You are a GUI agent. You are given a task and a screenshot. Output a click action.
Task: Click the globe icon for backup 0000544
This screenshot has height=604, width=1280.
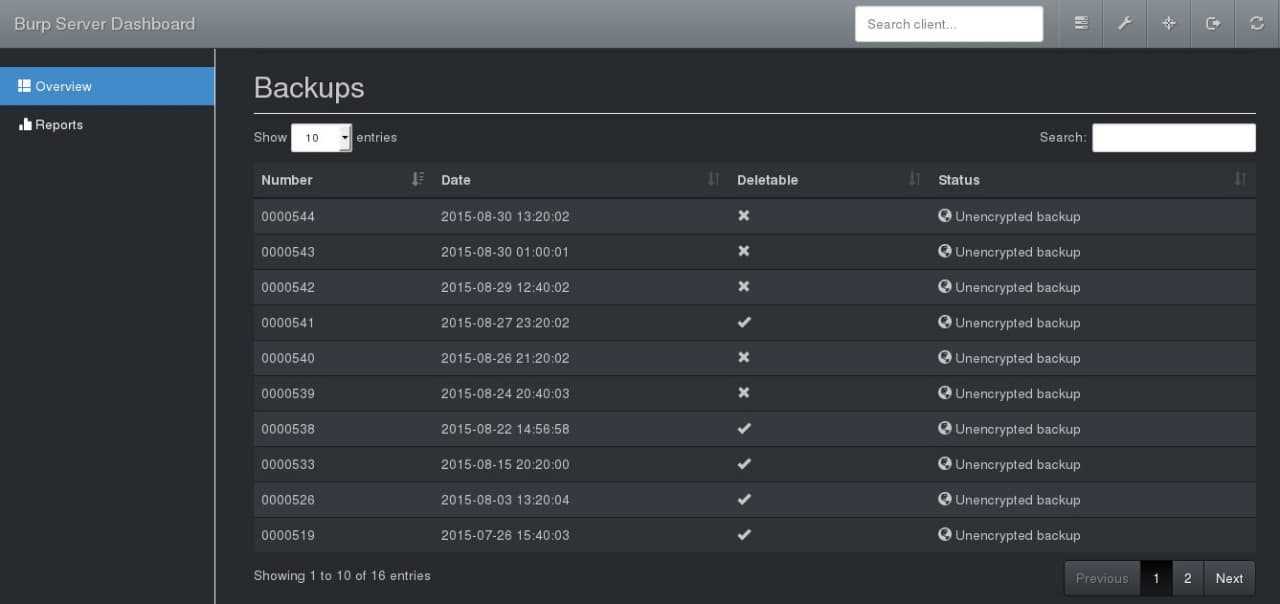[945, 215]
